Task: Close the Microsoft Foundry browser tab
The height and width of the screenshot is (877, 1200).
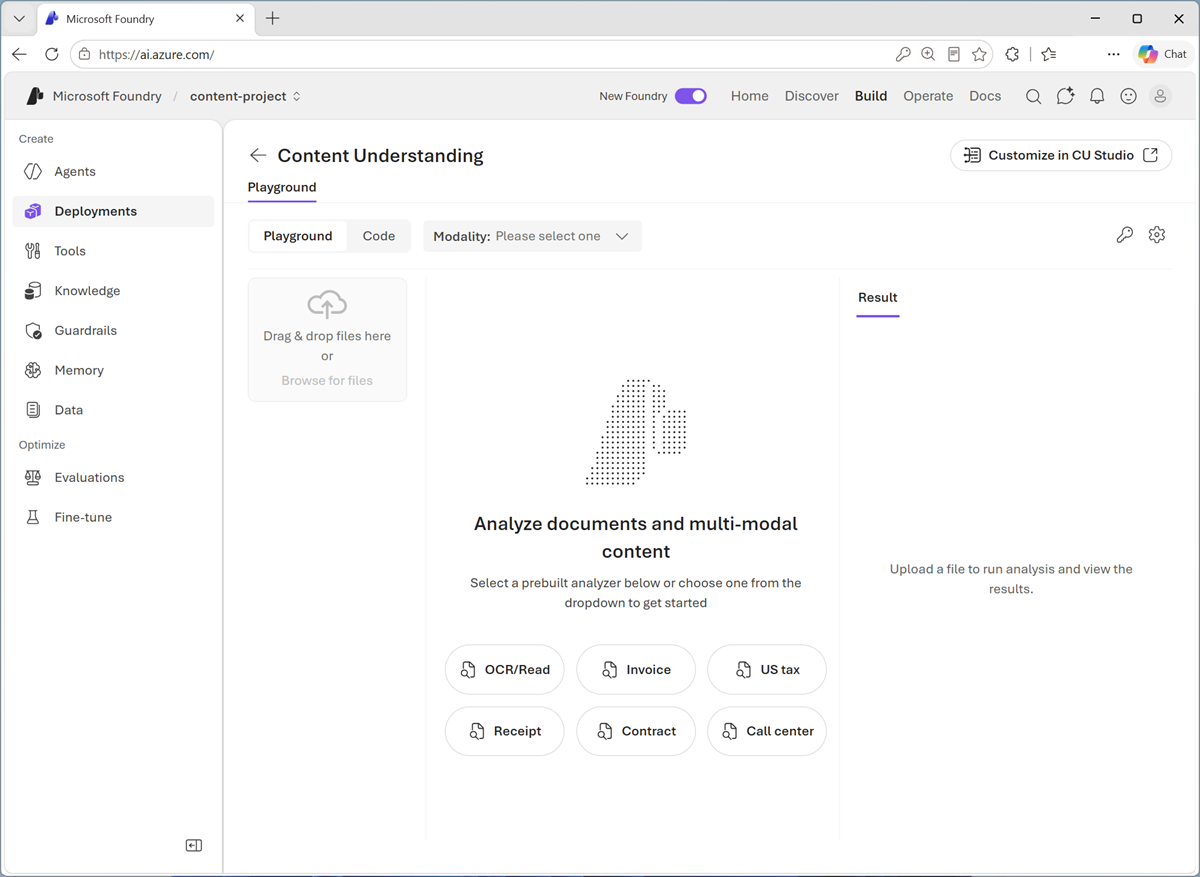Action: click(x=241, y=19)
